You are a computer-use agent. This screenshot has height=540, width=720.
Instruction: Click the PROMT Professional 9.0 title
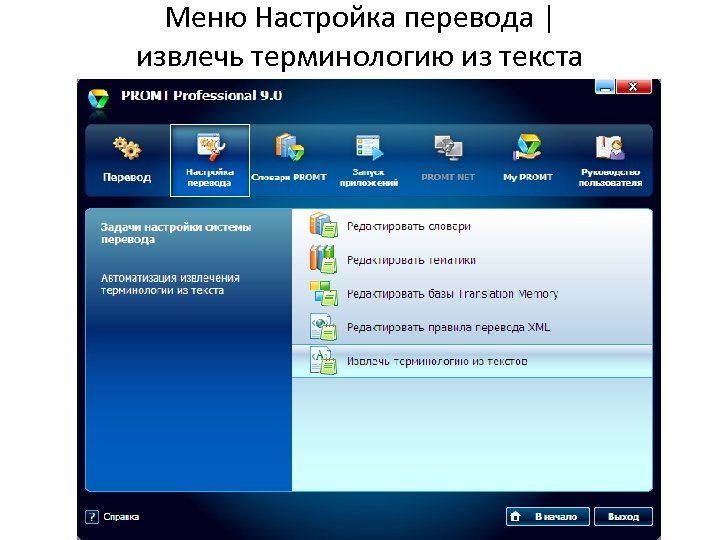[202, 96]
